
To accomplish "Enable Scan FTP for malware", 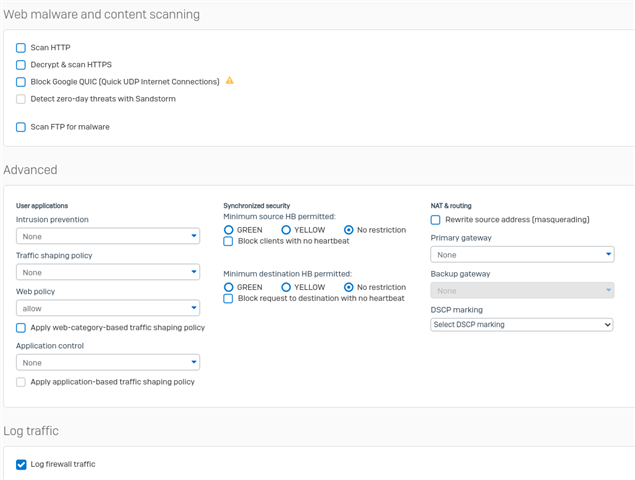I will (x=21, y=127).
